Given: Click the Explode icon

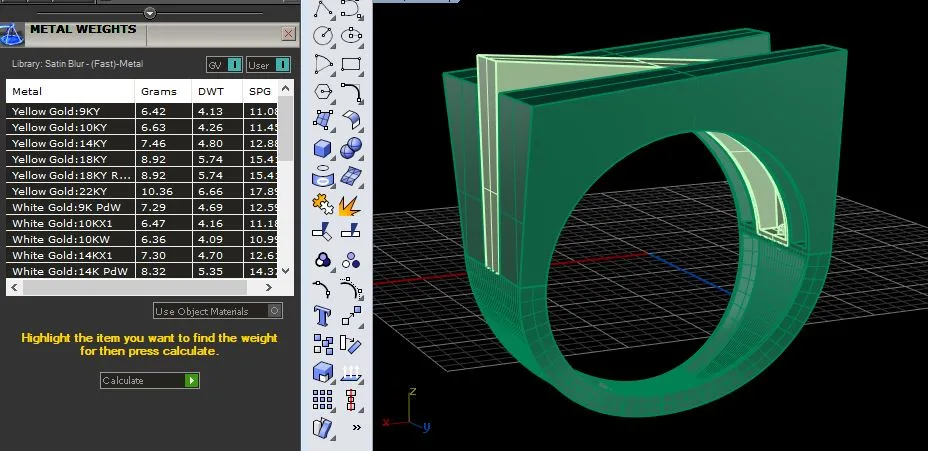Looking at the screenshot, I should [x=350, y=205].
